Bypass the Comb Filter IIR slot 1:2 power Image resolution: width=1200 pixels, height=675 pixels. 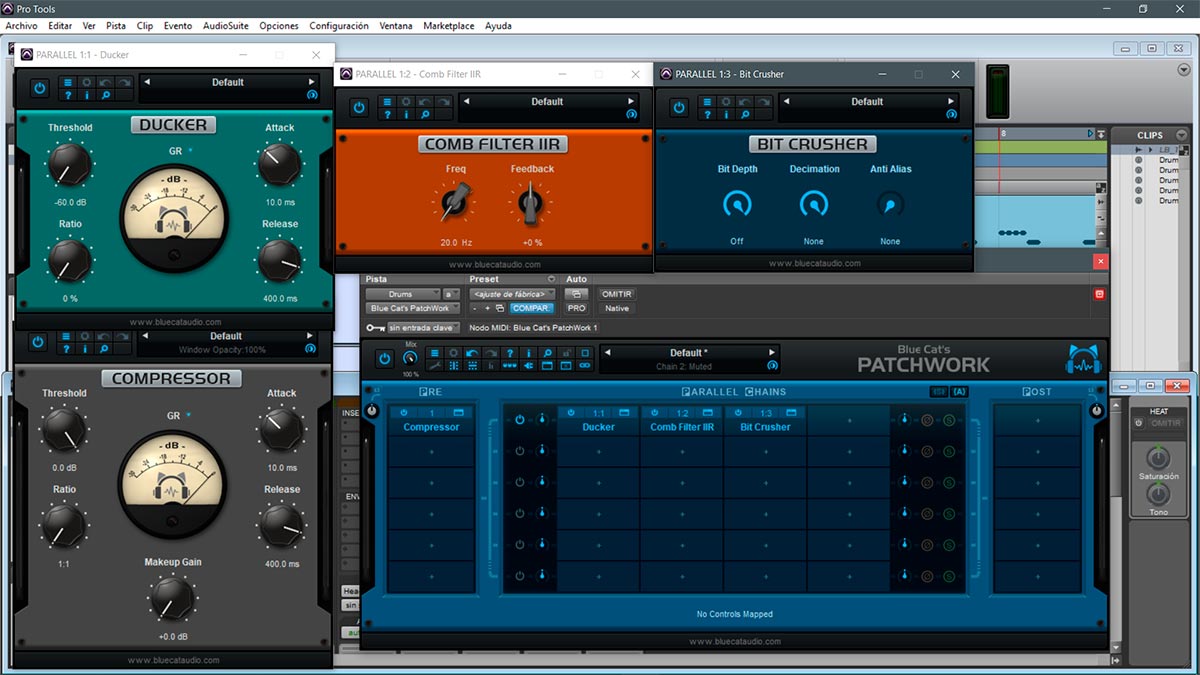pyautogui.click(x=655, y=413)
